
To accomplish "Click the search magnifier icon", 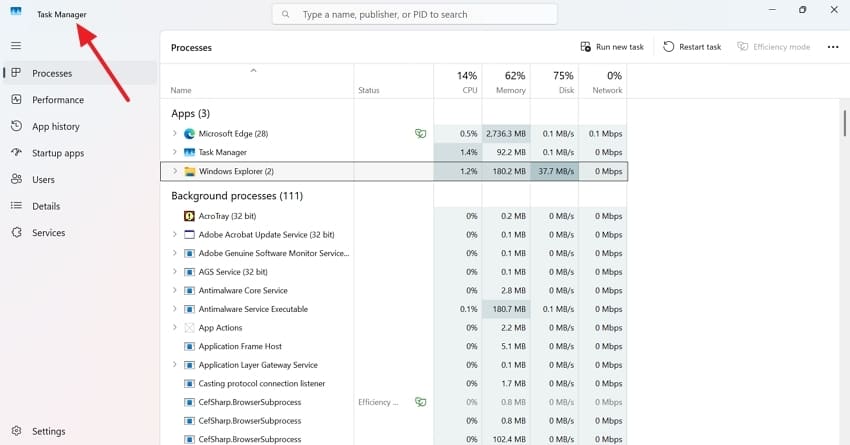I will point(285,14).
